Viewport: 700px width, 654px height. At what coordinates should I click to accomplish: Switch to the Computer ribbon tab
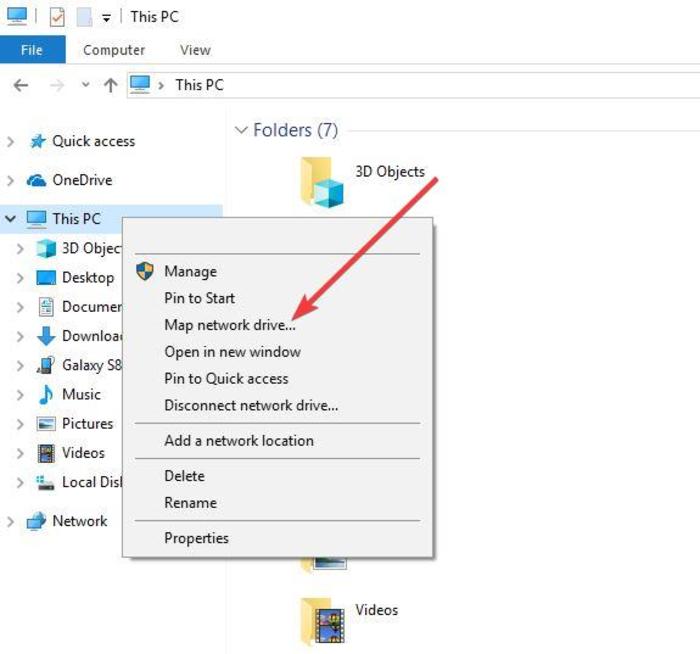pyautogui.click(x=114, y=50)
